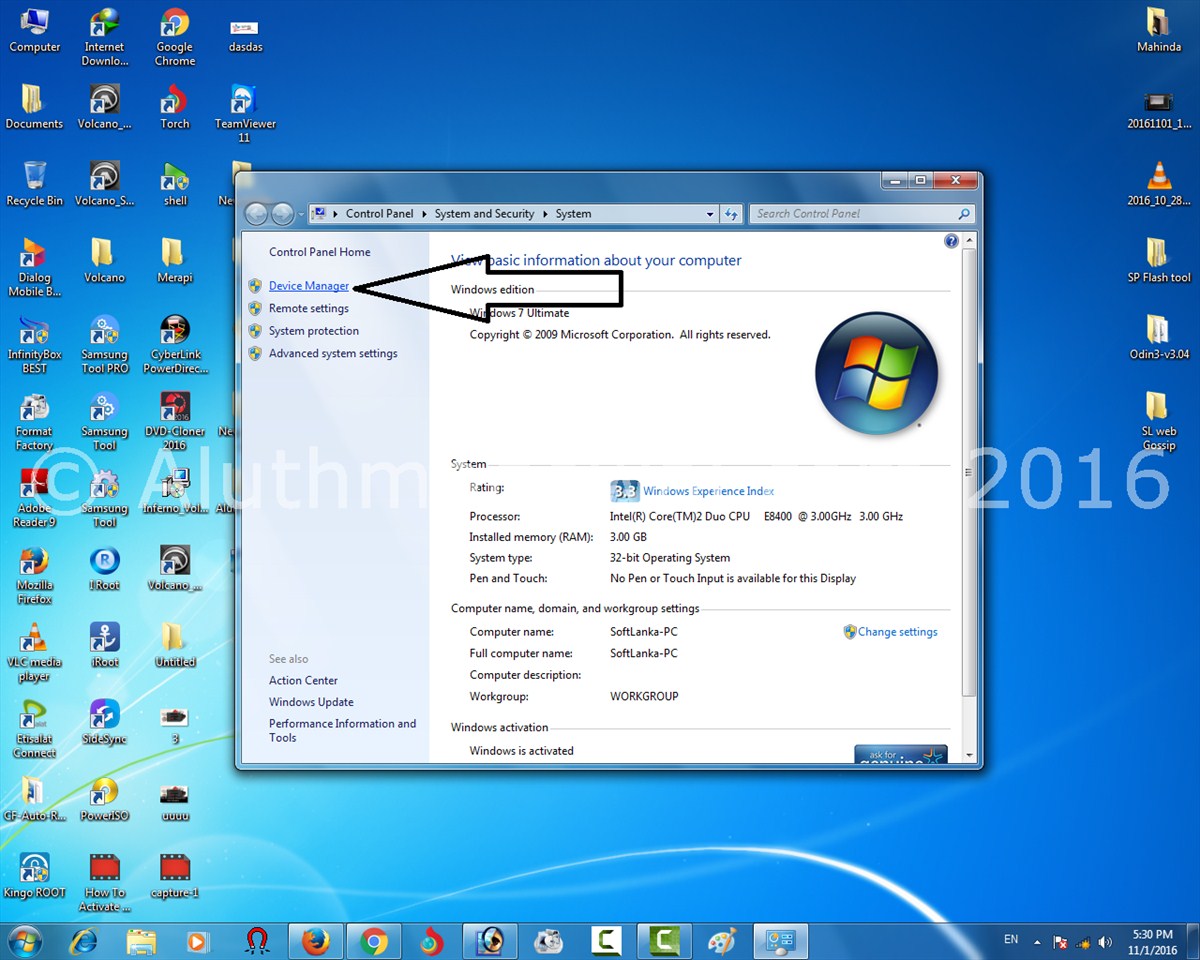Screen dimensions: 1200x960
Task: Click Change settings for computer name
Action: [x=898, y=632]
